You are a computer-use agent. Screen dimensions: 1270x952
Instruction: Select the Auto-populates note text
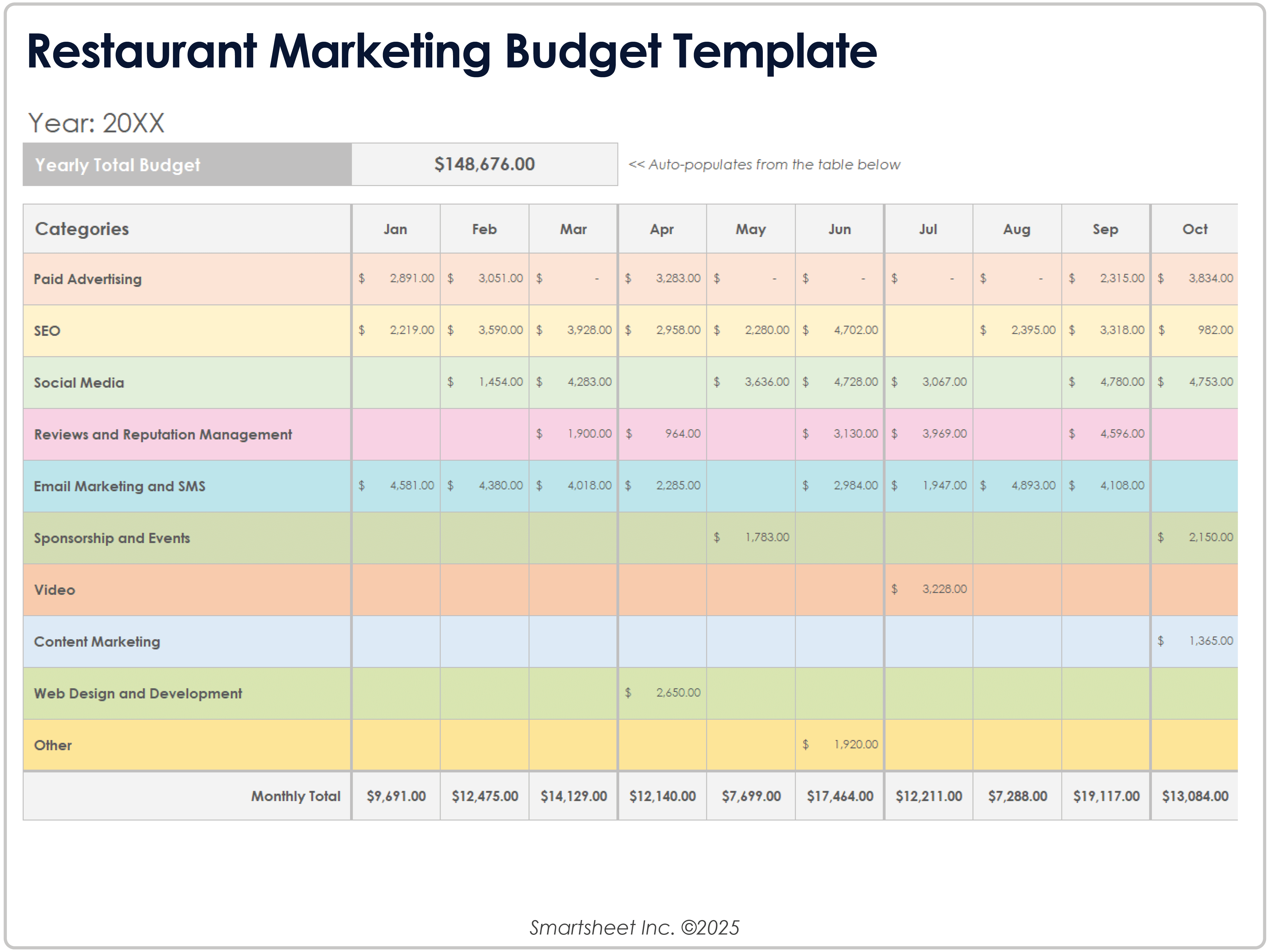coord(764,165)
